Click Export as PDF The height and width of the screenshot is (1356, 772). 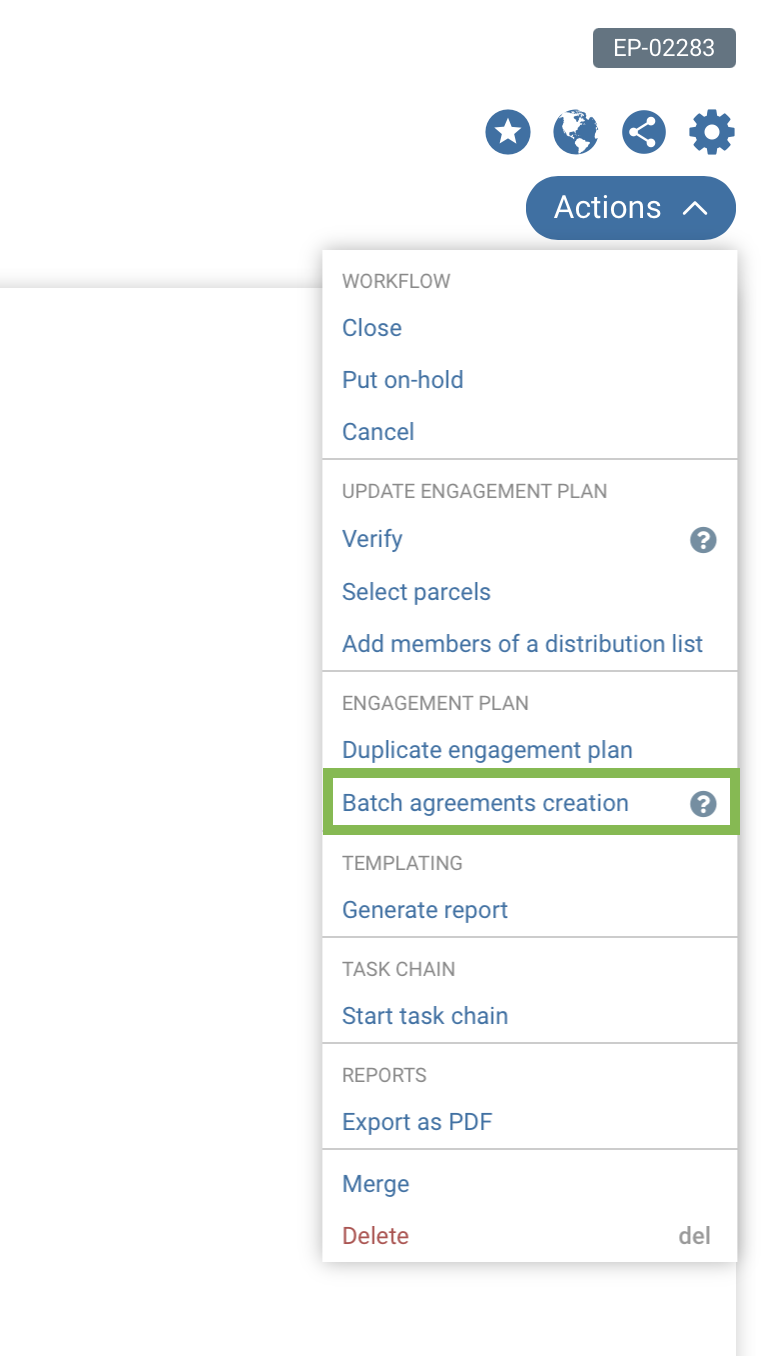417,1122
